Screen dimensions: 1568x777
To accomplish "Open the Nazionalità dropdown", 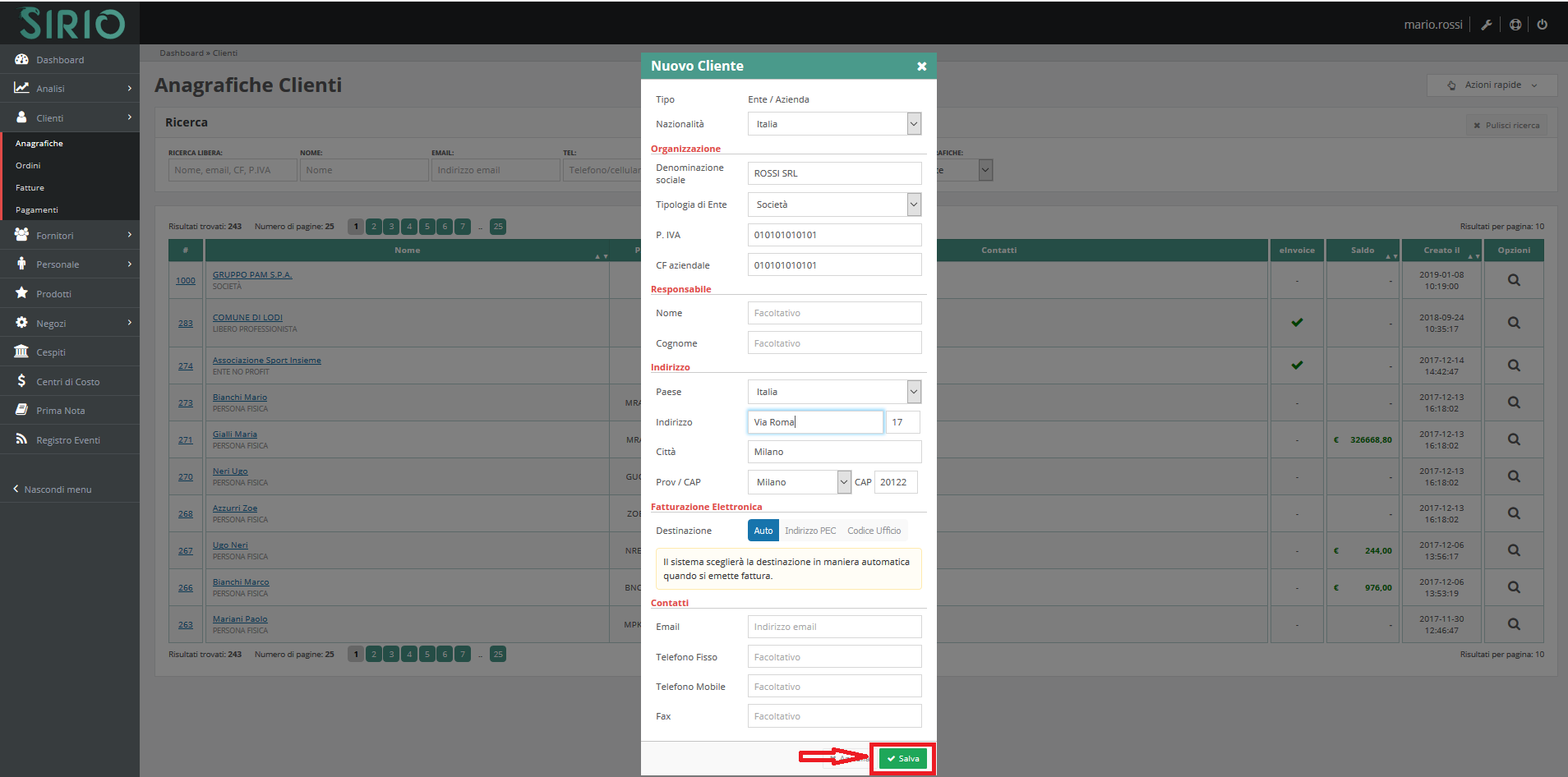I will pos(834,124).
